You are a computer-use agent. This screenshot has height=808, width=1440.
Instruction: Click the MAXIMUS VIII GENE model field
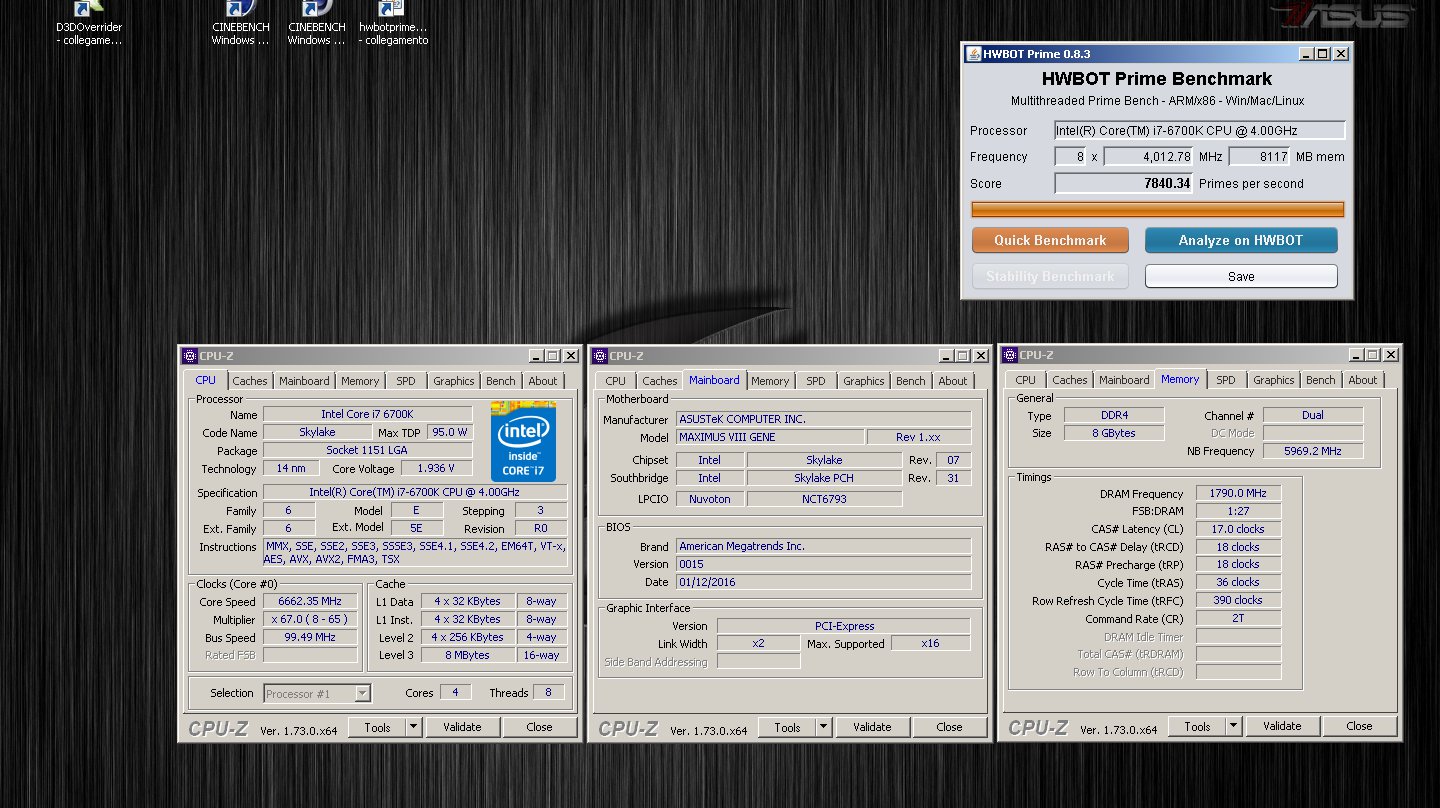tap(770, 437)
